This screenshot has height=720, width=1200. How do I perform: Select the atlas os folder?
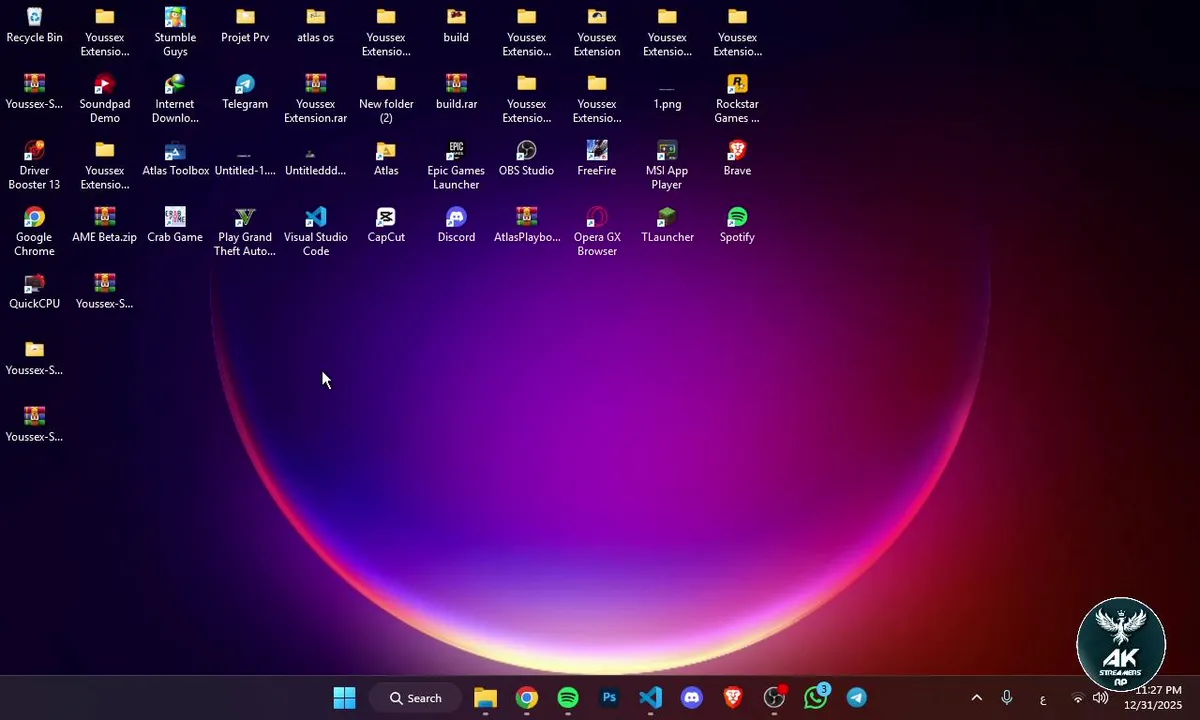click(316, 26)
